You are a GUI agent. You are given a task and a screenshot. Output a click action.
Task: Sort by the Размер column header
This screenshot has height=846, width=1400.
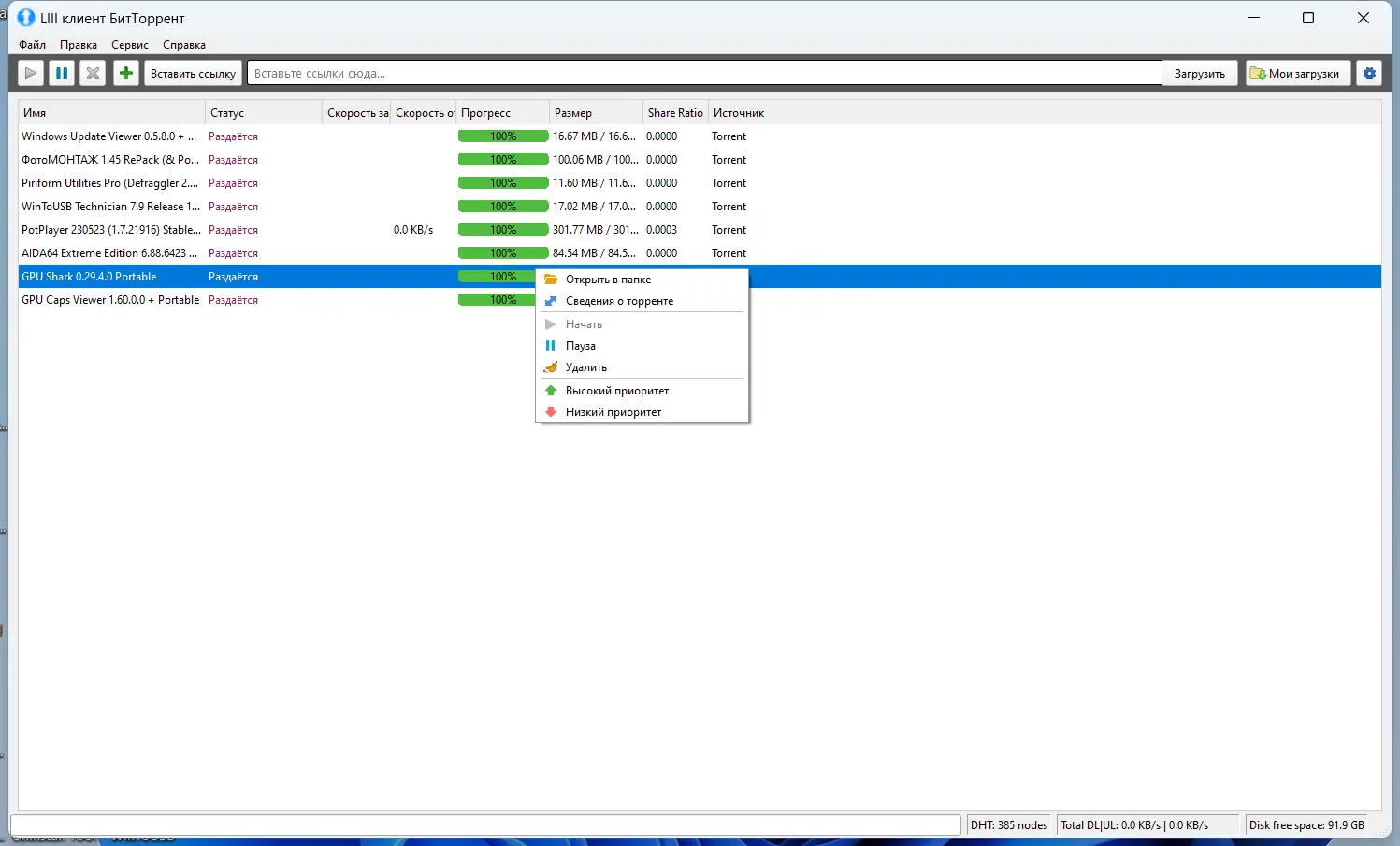point(597,113)
